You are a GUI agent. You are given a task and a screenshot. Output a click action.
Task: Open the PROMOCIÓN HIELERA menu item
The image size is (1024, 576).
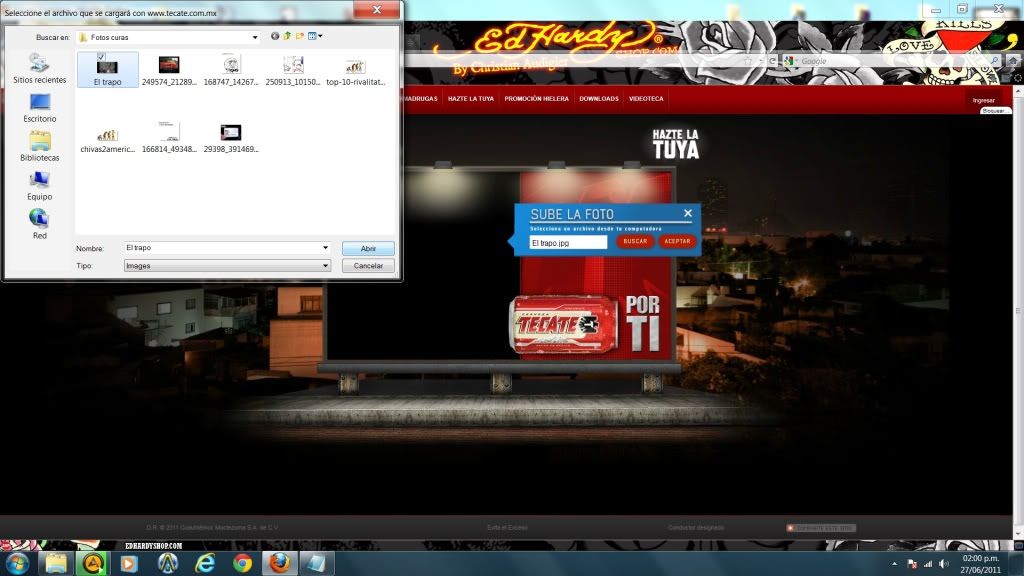coord(536,99)
